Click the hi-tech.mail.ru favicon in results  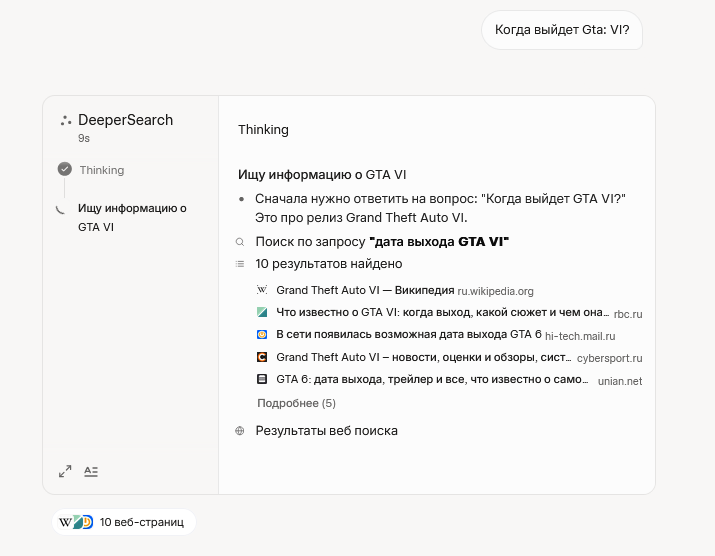pos(262,334)
